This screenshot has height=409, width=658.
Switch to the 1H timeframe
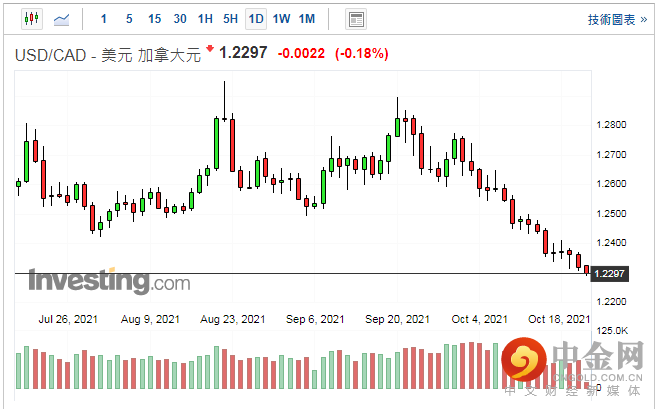(x=205, y=19)
